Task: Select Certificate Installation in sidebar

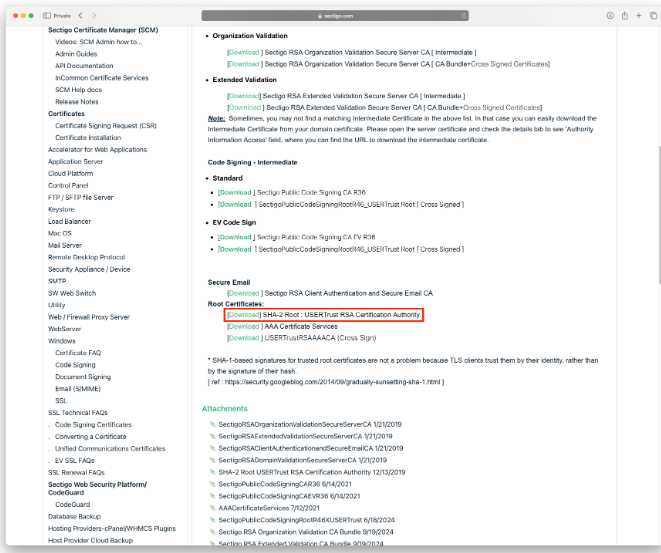Action: 88,138
